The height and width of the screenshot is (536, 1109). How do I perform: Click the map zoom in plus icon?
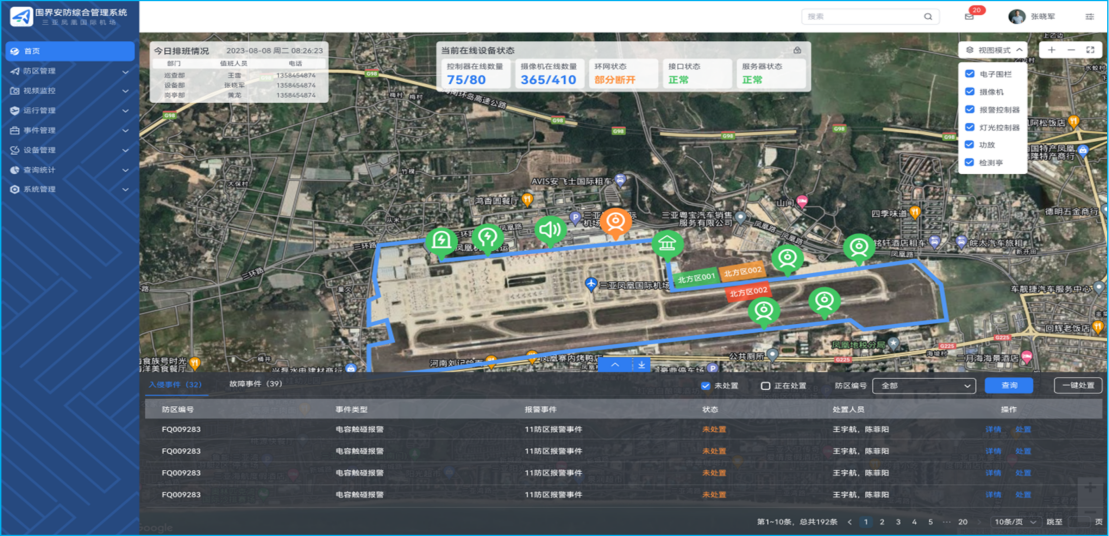click(x=1052, y=50)
